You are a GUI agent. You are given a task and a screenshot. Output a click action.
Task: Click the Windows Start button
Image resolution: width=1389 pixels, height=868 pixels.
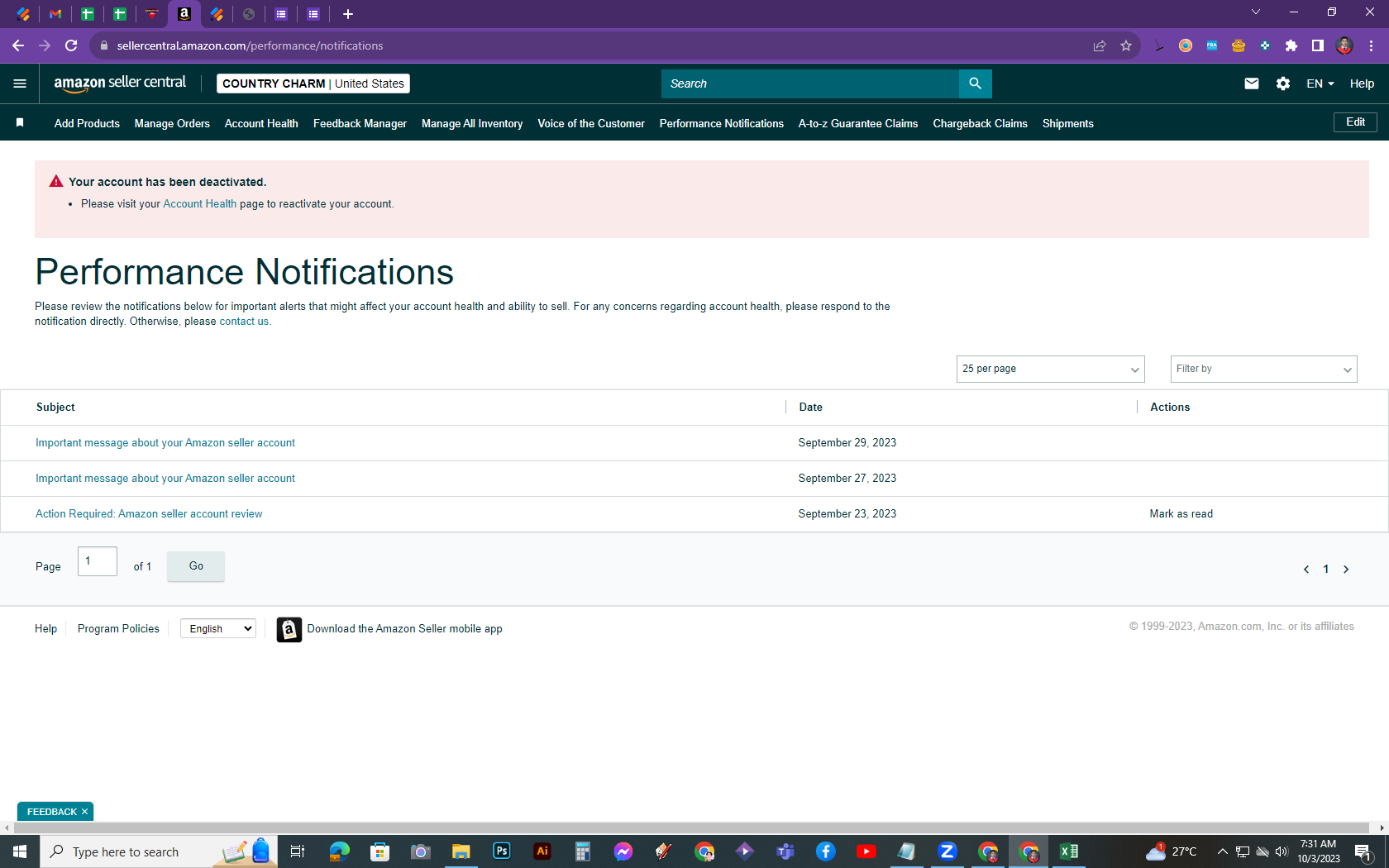coord(20,851)
